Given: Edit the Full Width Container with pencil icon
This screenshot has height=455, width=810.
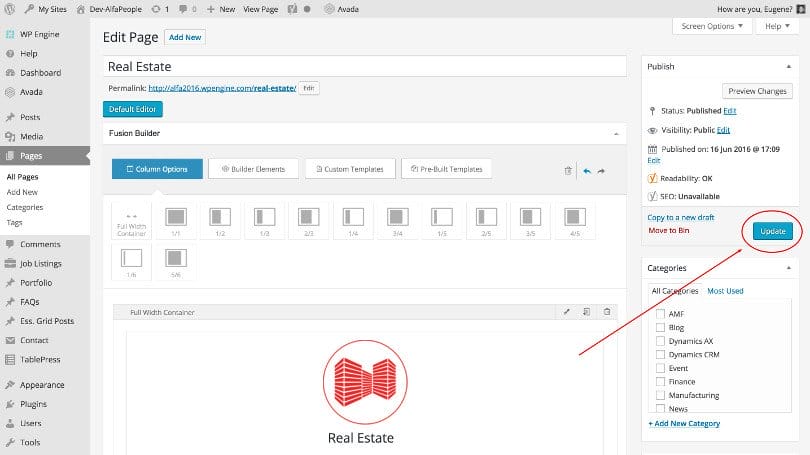Looking at the screenshot, I should (567, 312).
